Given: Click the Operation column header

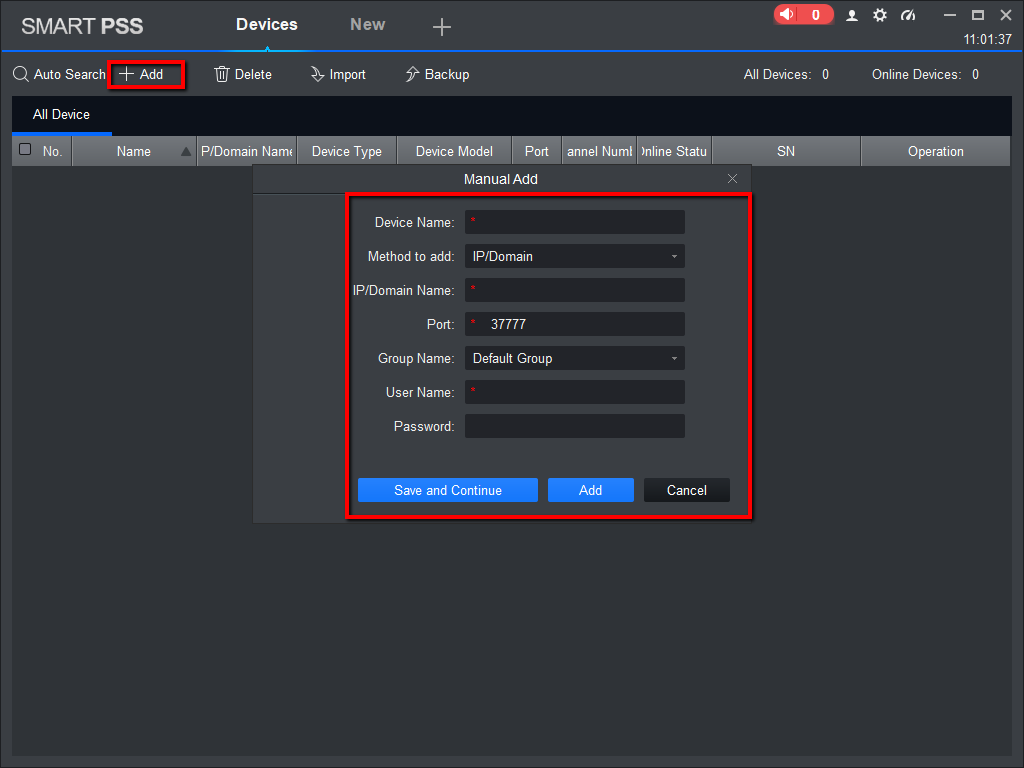Looking at the screenshot, I should pyautogui.click(x=936, y=152).
